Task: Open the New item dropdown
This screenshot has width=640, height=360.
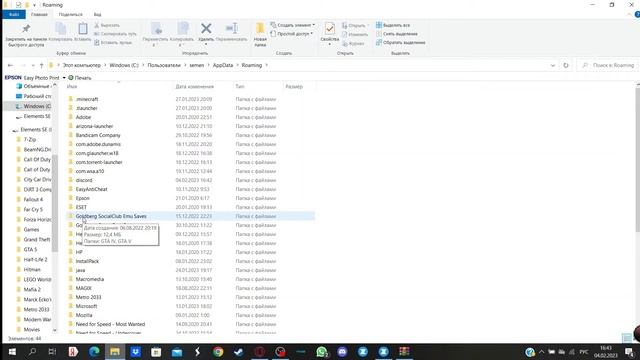Action: point(293,25)
